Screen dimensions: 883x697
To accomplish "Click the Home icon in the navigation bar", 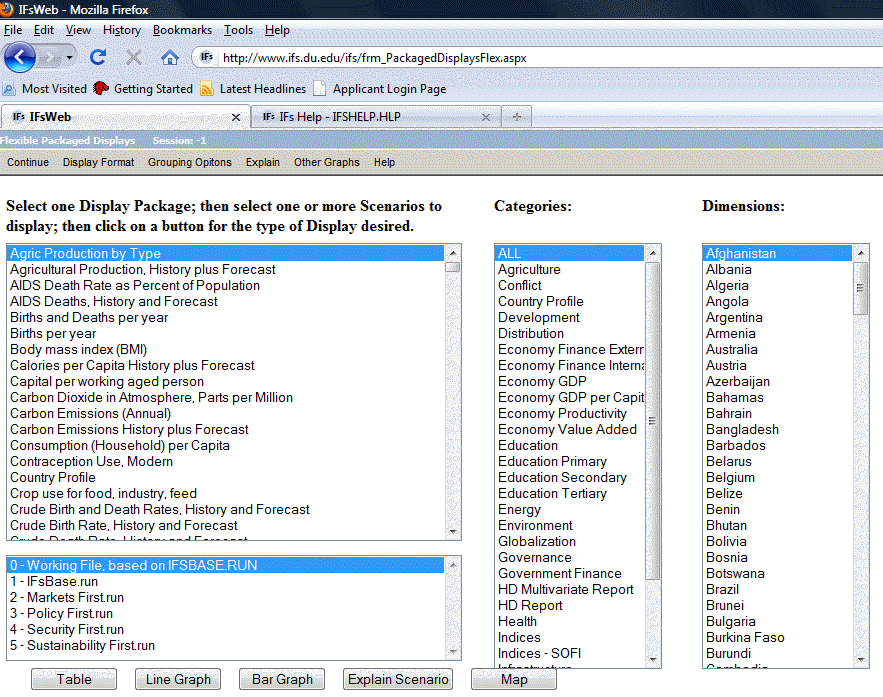I will coord(170,57).
